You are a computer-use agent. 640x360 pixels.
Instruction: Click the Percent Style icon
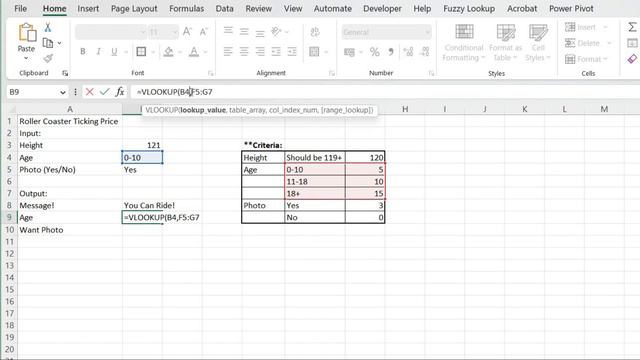[x=374, y=52]
